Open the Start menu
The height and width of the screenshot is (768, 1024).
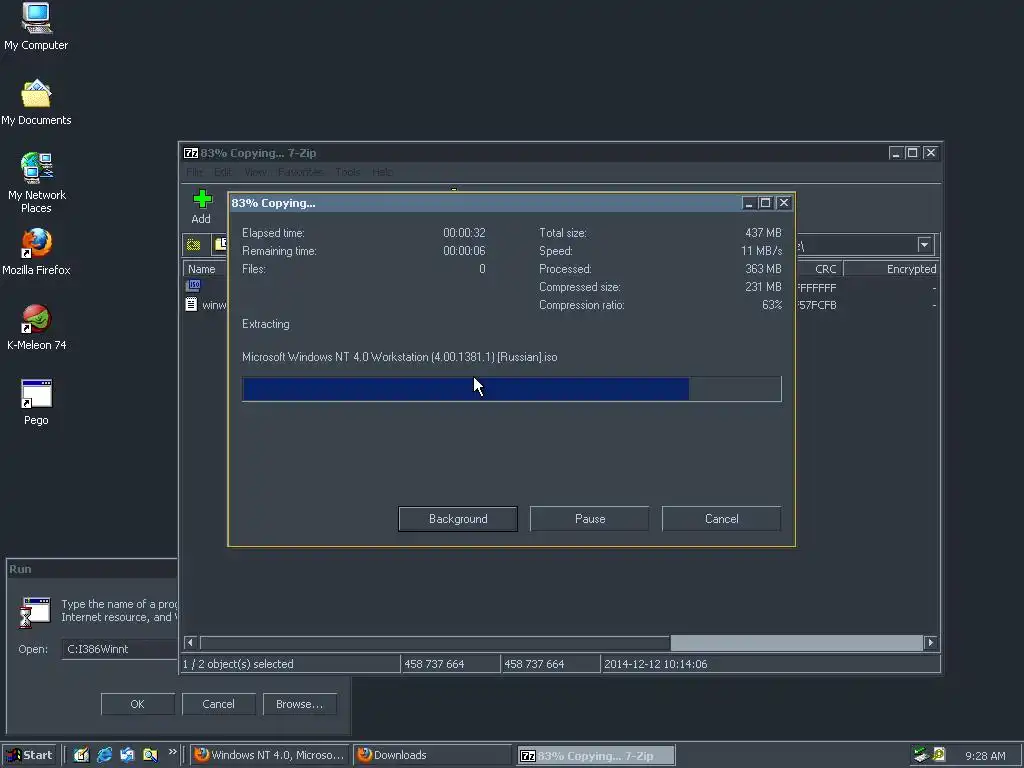coord(29,755)
